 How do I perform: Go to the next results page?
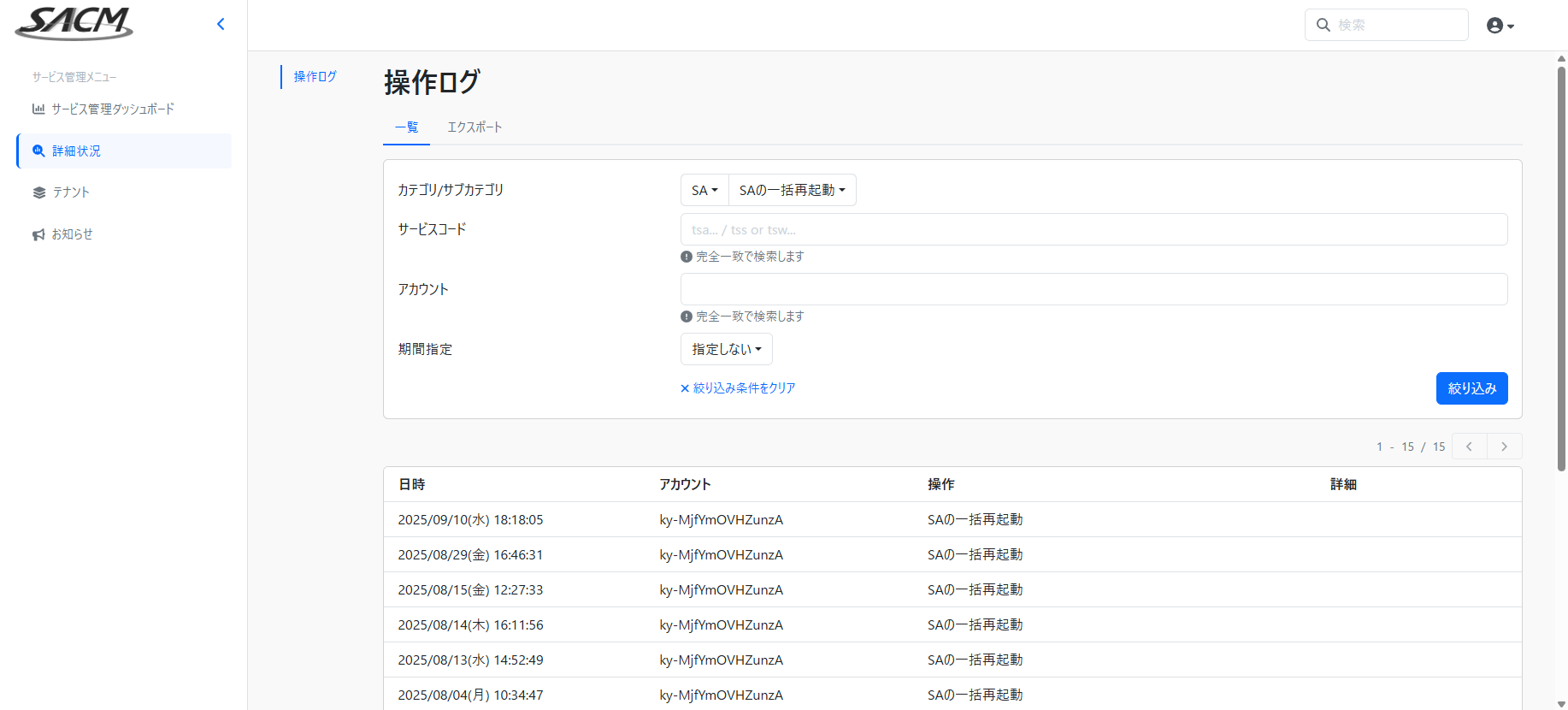1504,447
